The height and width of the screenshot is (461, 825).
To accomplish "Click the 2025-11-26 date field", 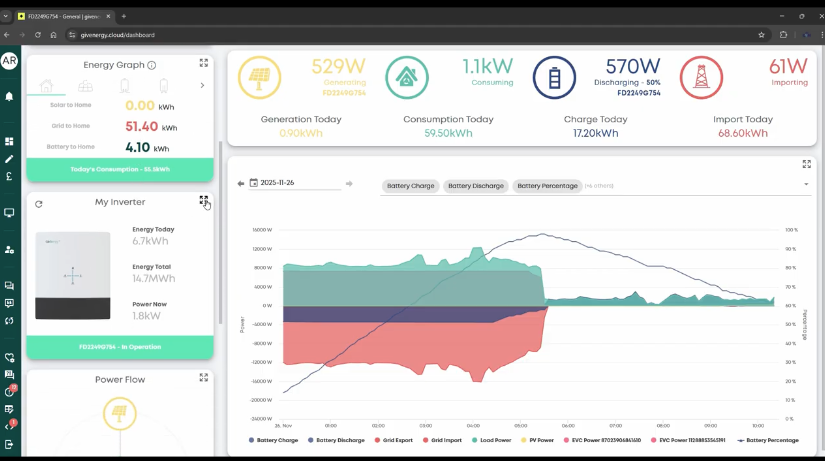I will 298,184.
